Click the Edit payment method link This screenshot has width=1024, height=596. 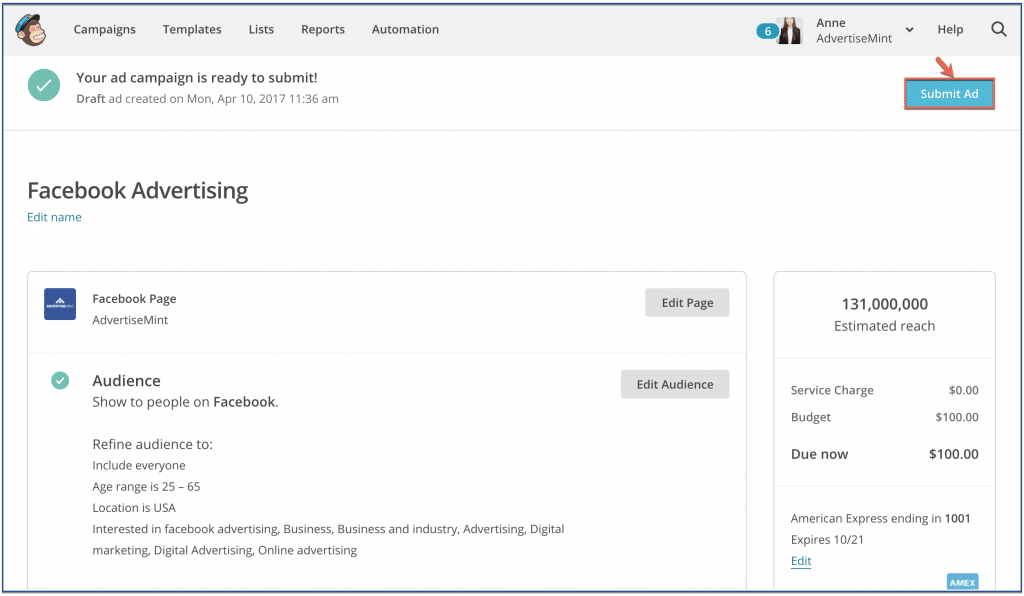coord(801,561)
